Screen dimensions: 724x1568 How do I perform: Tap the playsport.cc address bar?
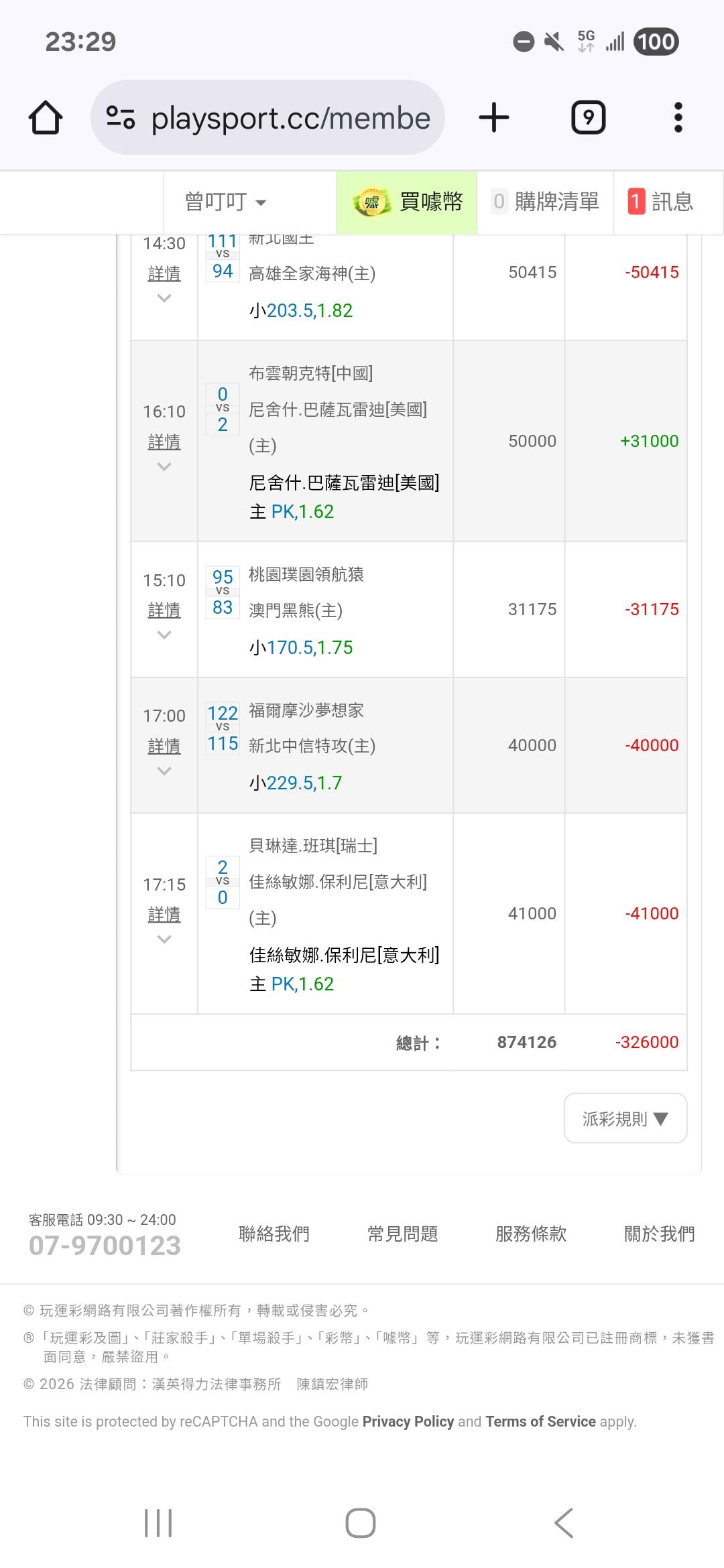[x=290, y=118]
